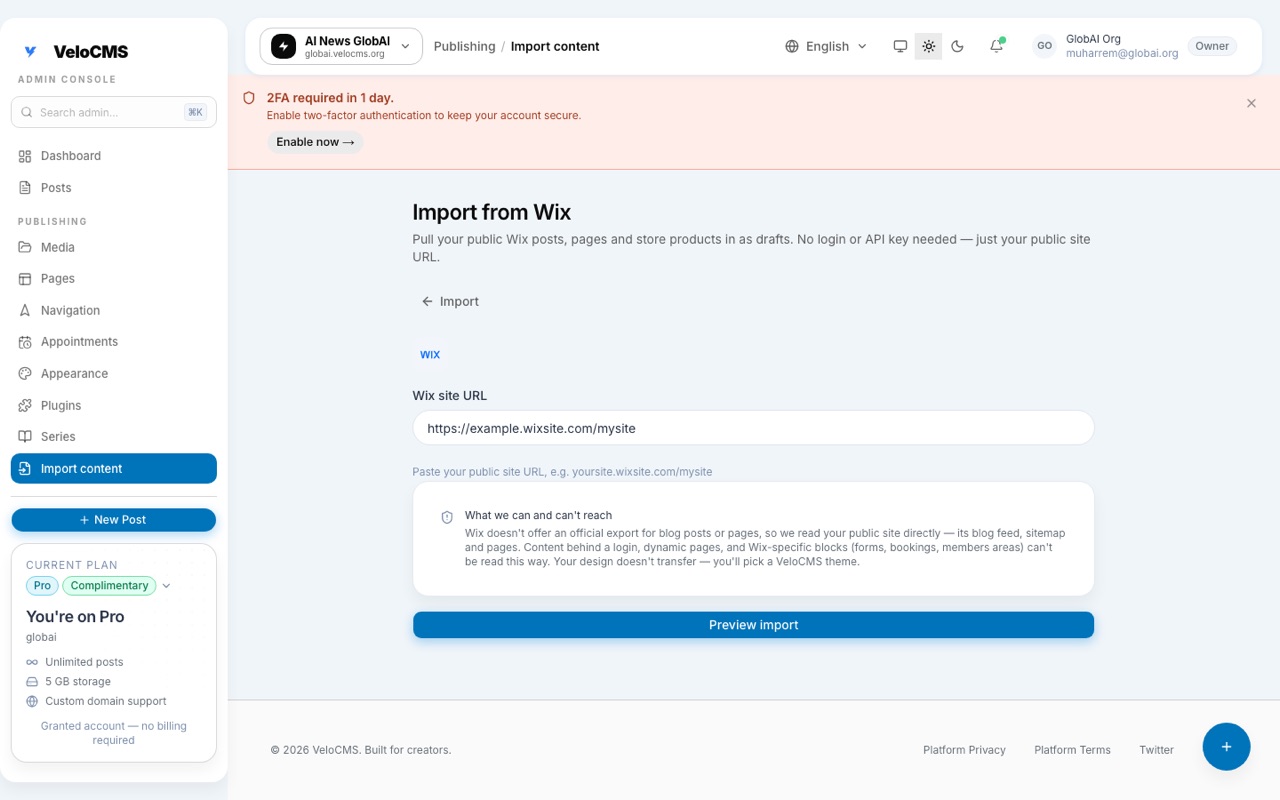
Task: Click shield icon beside What we can reach
Action: tap(447, 517)
